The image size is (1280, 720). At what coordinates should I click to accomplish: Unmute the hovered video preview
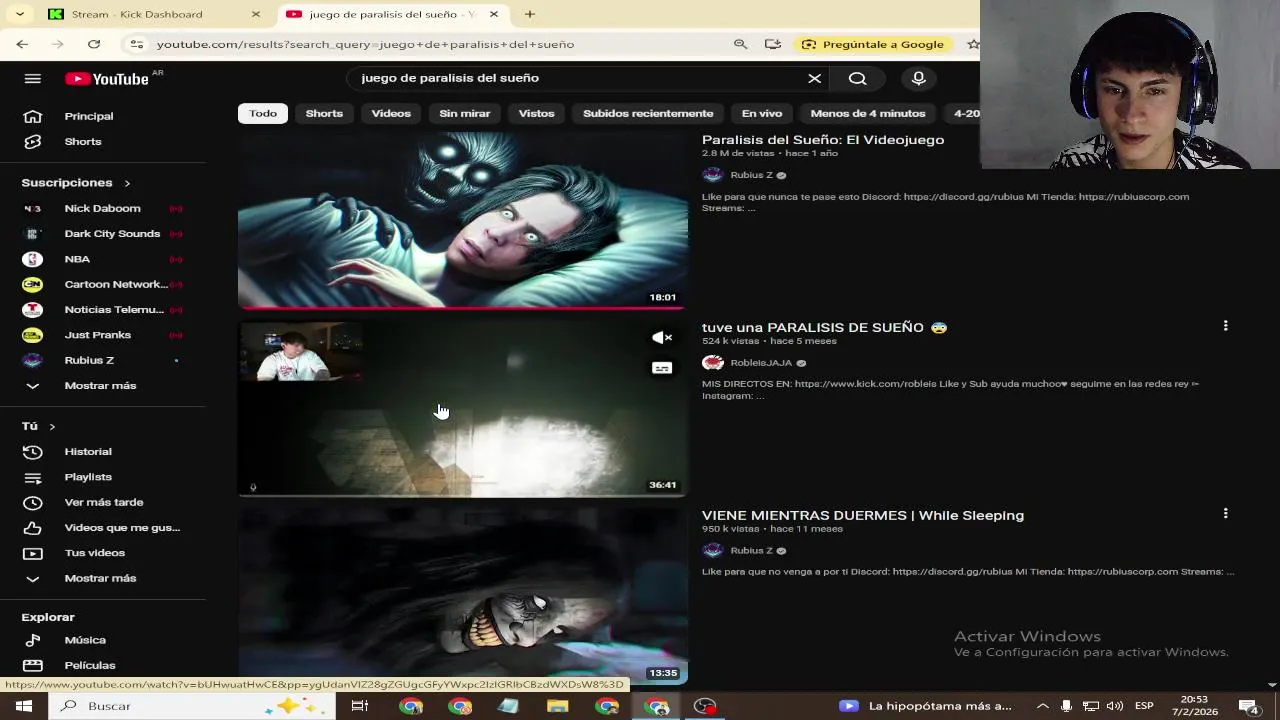pos(662,338)
